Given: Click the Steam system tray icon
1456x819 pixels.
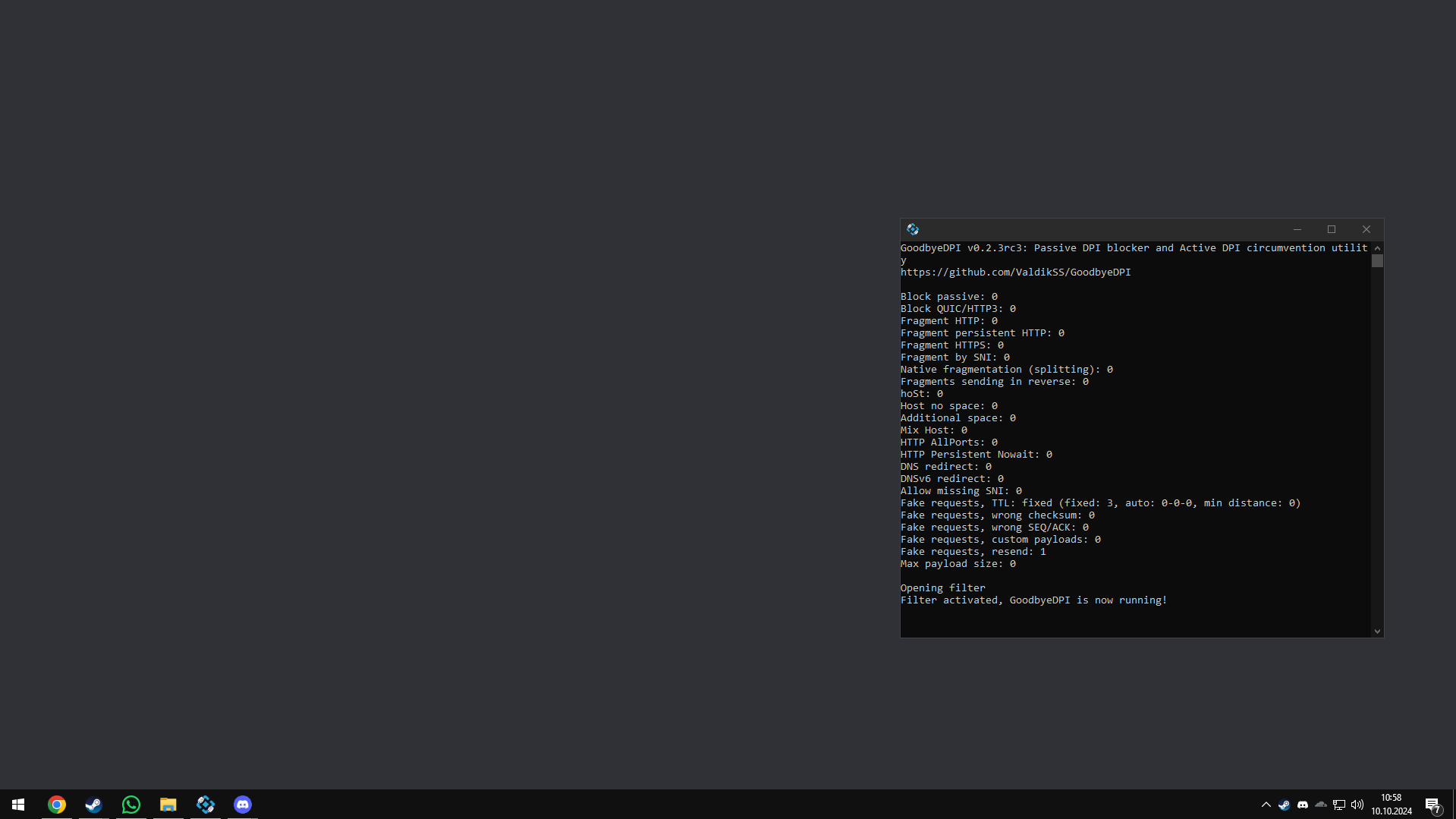Looking at the screenshot, I should tap(1284, 805).
